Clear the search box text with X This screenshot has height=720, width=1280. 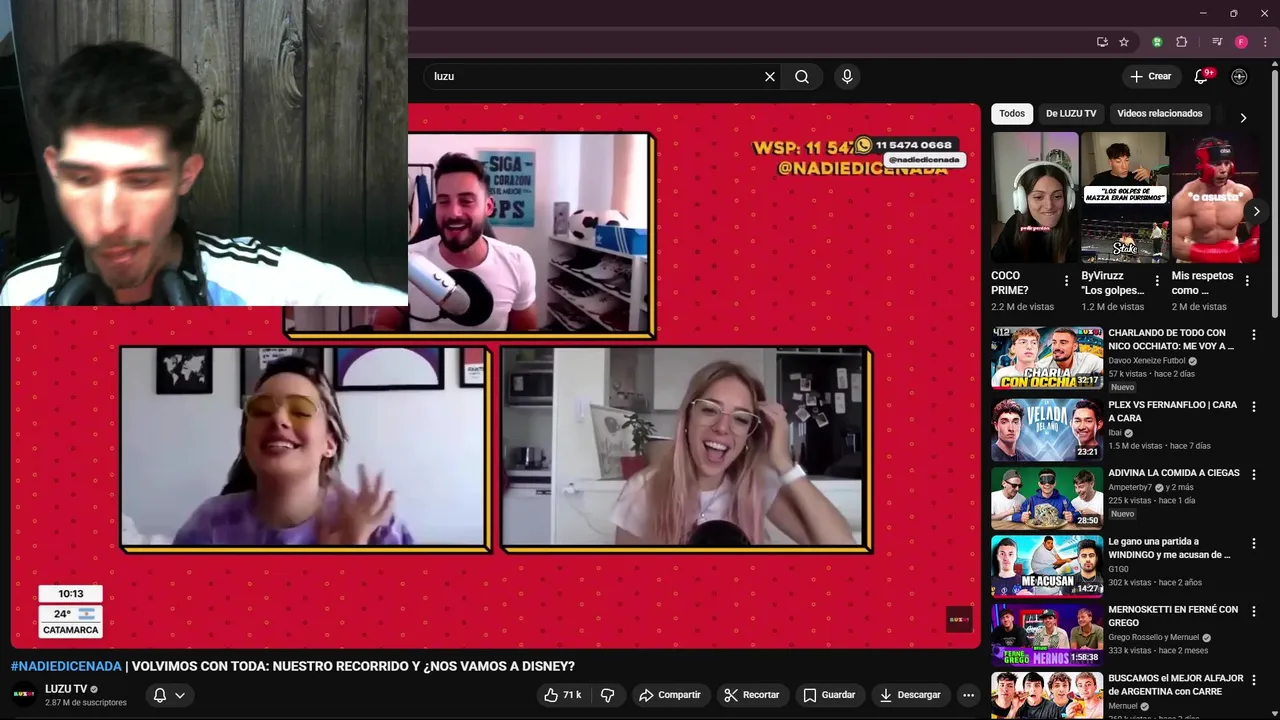coord(770,76)
